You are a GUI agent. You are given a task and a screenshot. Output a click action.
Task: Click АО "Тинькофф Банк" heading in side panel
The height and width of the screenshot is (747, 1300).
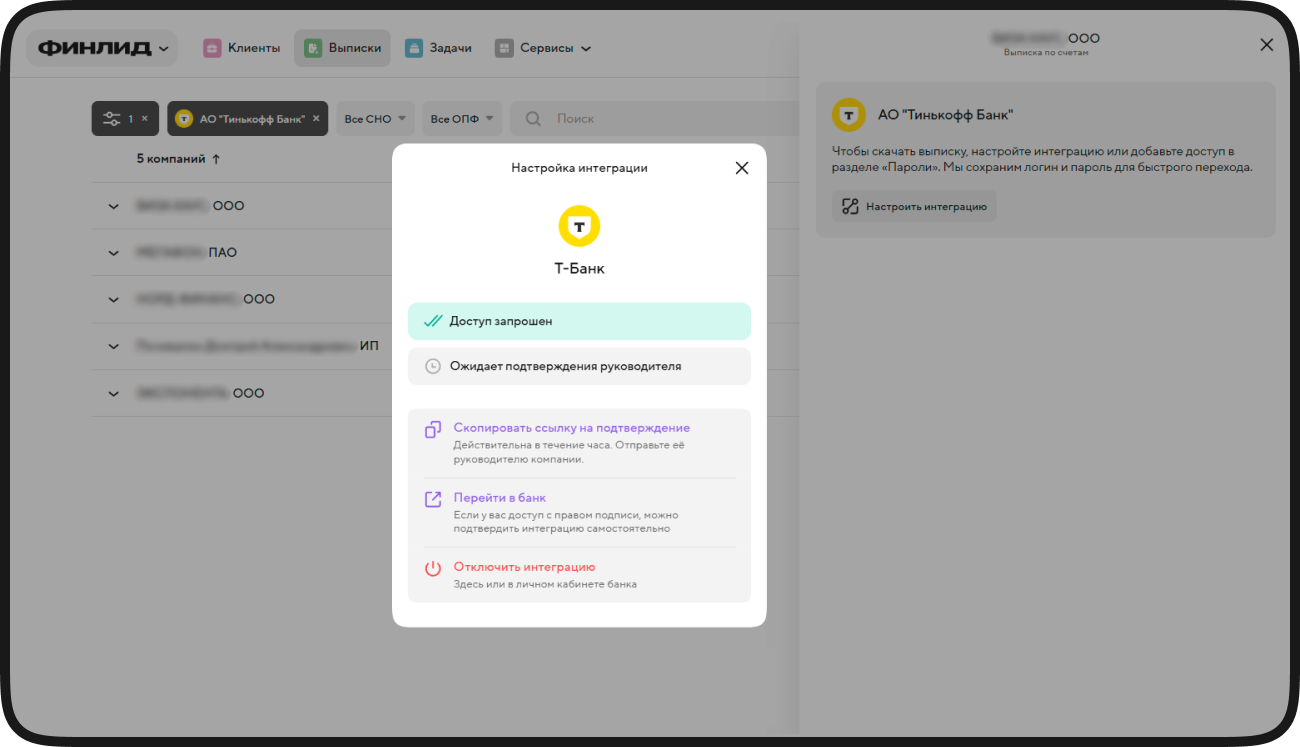(946, 115)
